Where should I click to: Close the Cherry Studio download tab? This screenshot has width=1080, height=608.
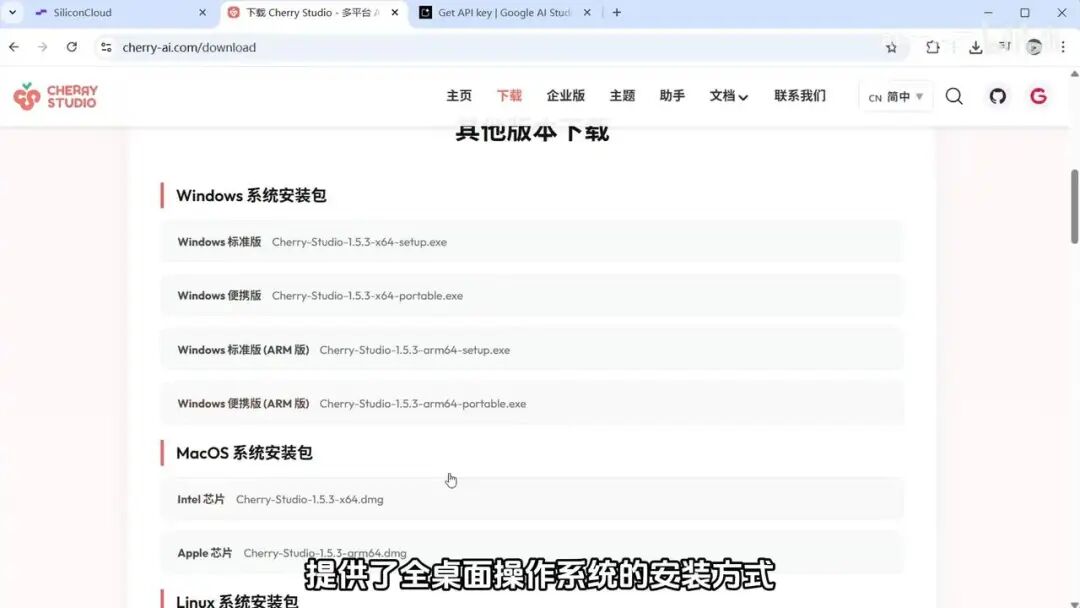click(395, 12)
